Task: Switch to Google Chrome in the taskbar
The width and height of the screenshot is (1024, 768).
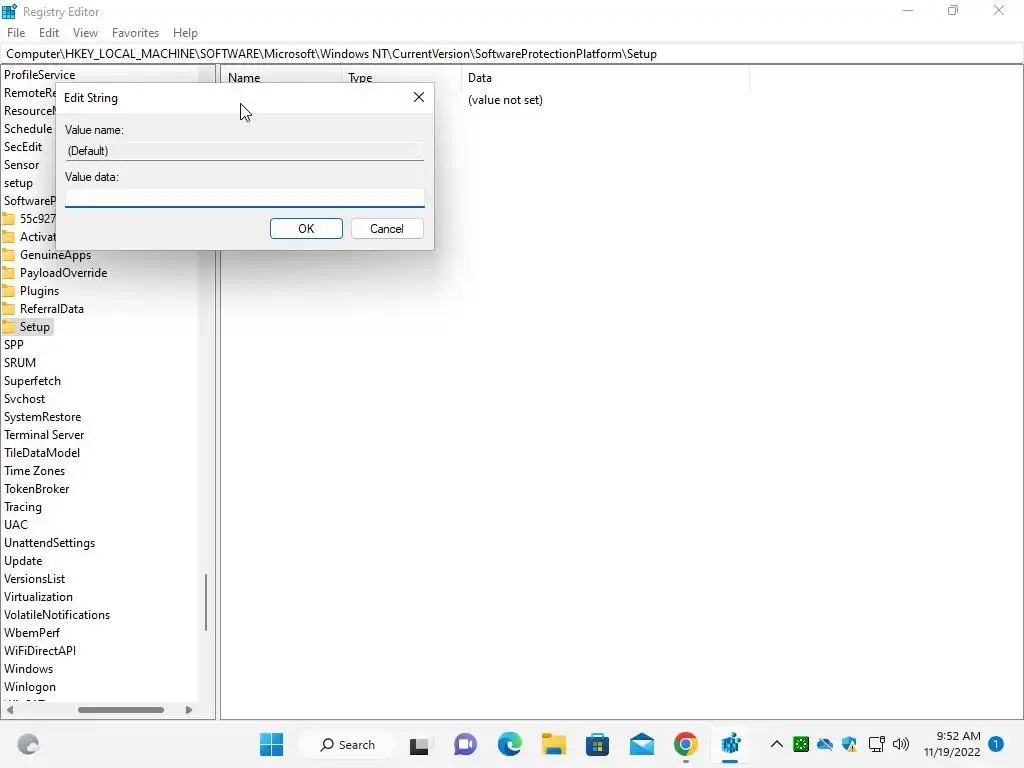Action: [686, 744]
